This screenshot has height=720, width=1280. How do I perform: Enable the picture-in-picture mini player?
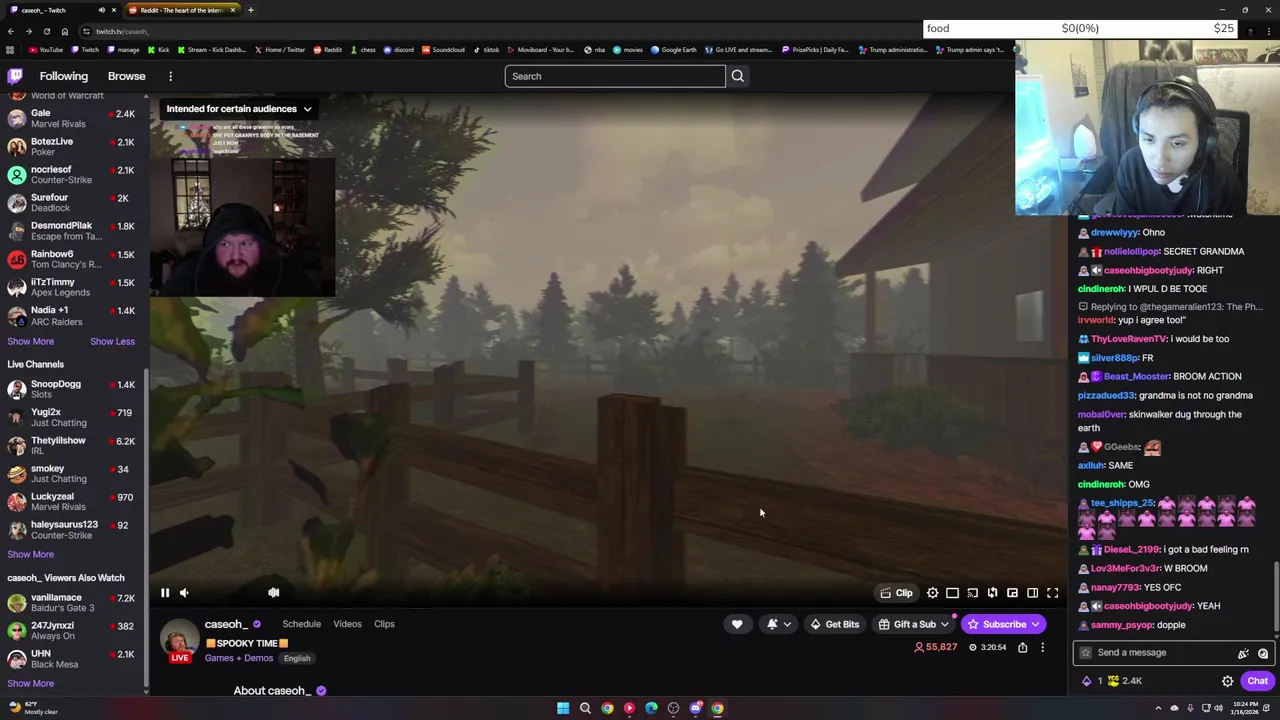(1012, 593)
